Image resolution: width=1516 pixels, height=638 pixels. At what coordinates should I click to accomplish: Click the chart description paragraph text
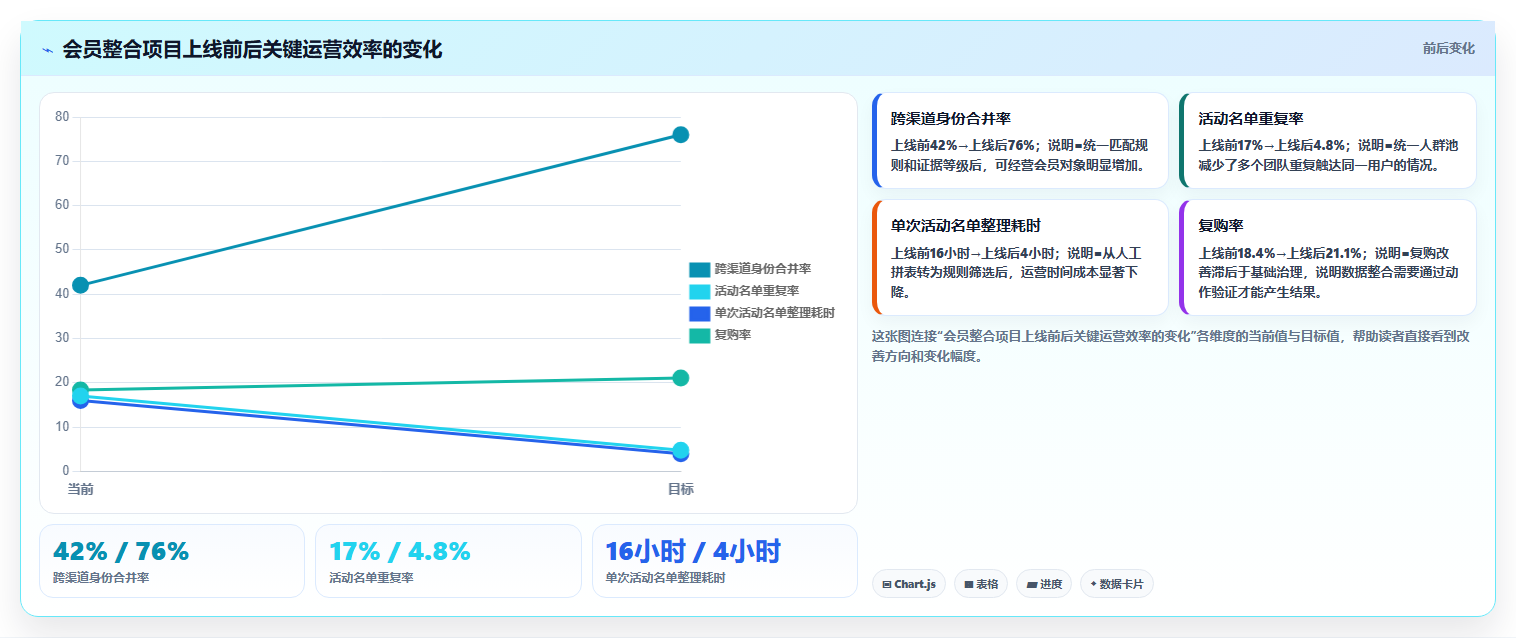click(1171, 346)
